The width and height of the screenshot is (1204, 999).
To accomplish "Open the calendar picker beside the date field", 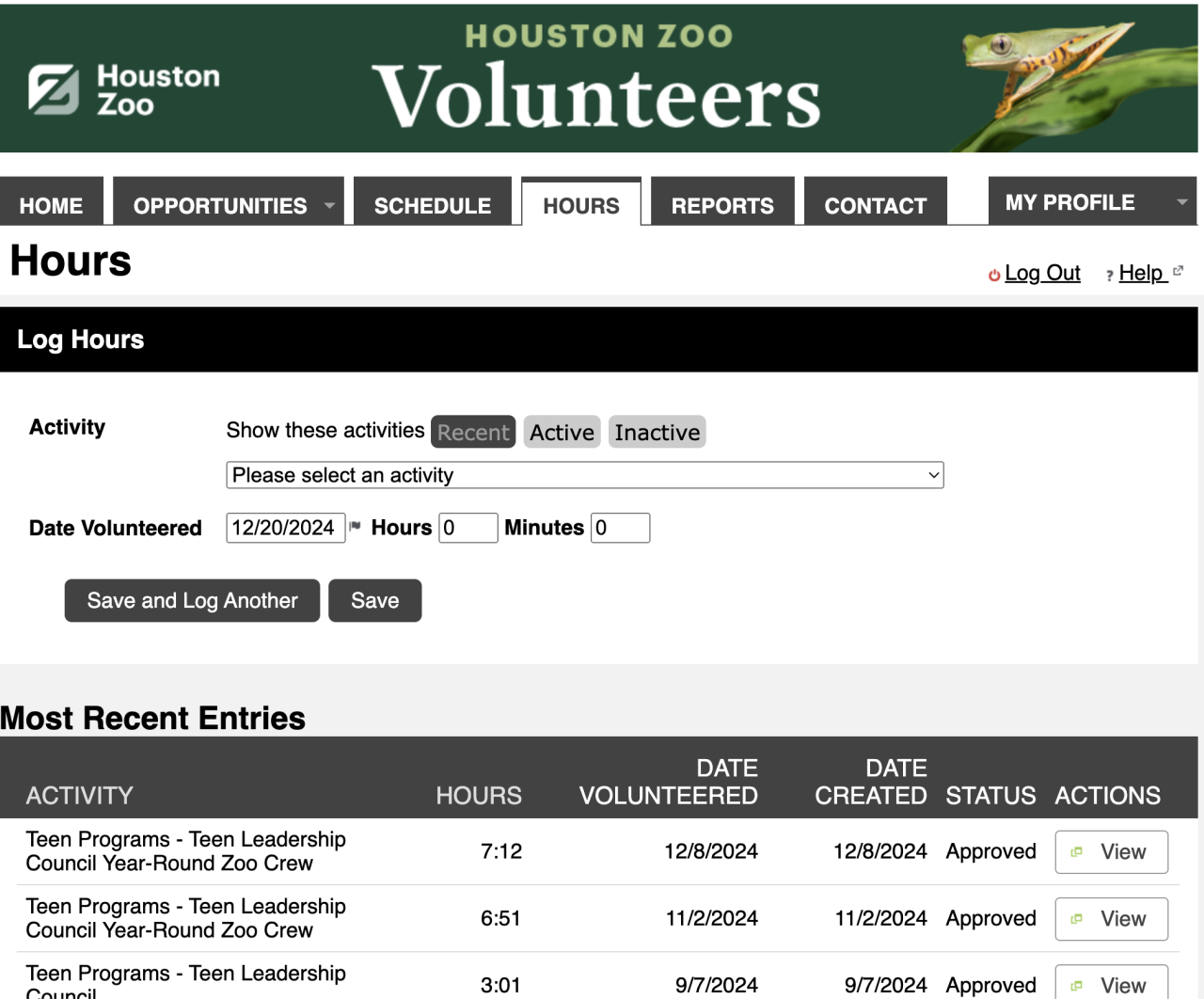I will pyautogui.click(x=355, y=527).
